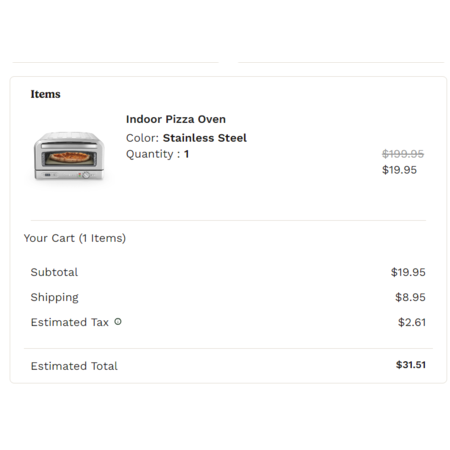The width and height of the screenshot is (450, 450).
Task: Click the Estimated Tax info icon
Action: pos(118,322)
